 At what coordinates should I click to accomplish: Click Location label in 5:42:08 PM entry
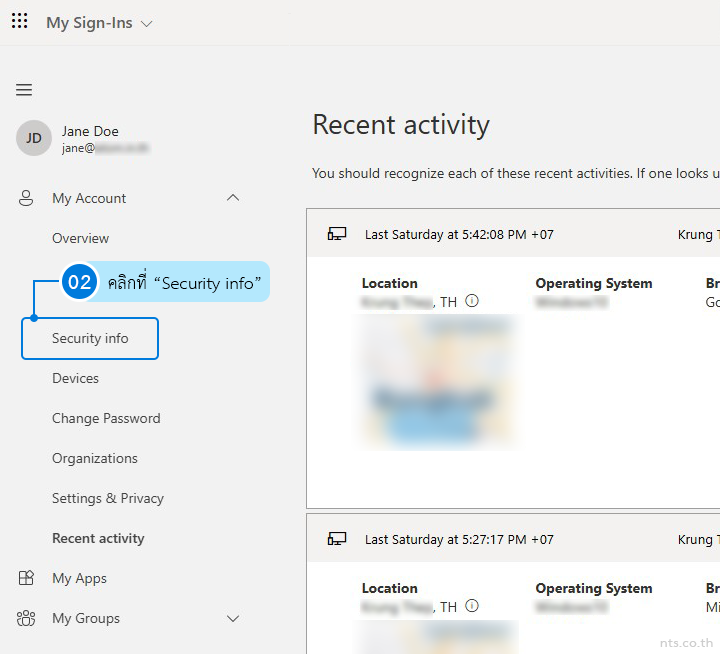tap(389, 283)
